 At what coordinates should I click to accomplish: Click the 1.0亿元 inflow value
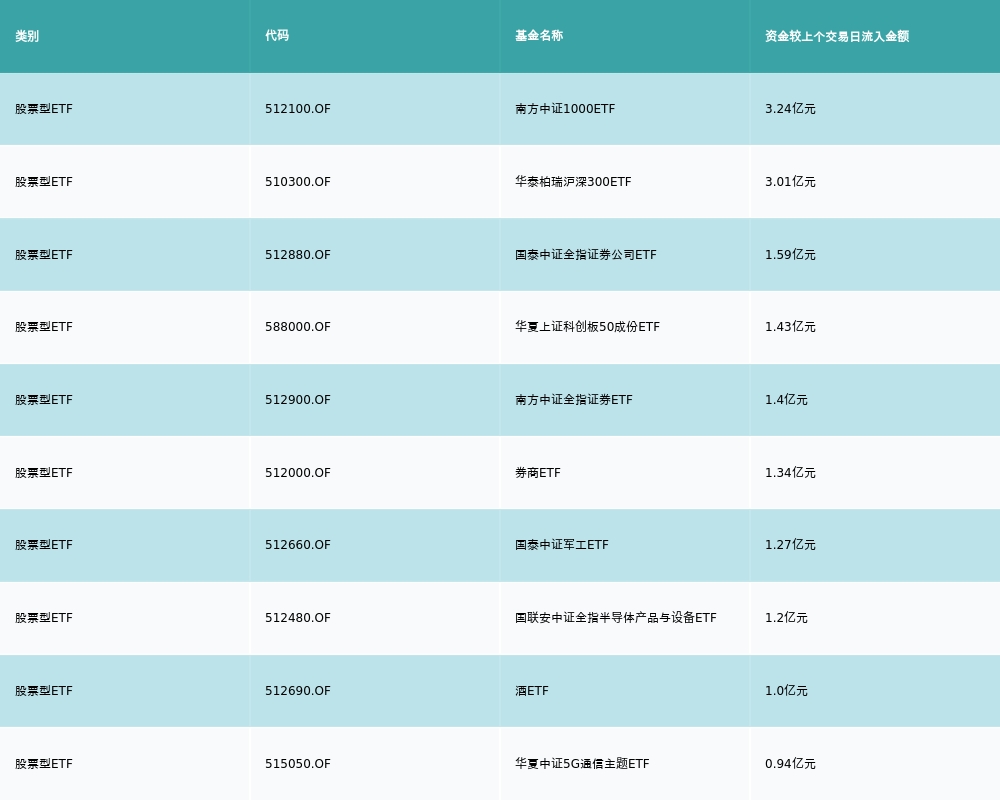coord(786,691)
